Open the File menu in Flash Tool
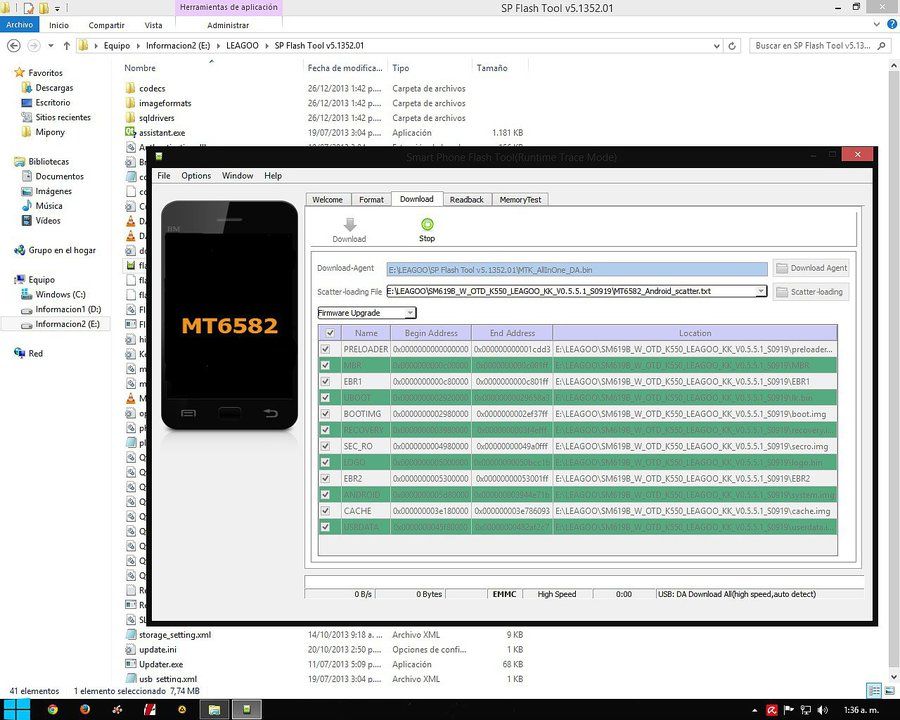 [x=164, y=176]
